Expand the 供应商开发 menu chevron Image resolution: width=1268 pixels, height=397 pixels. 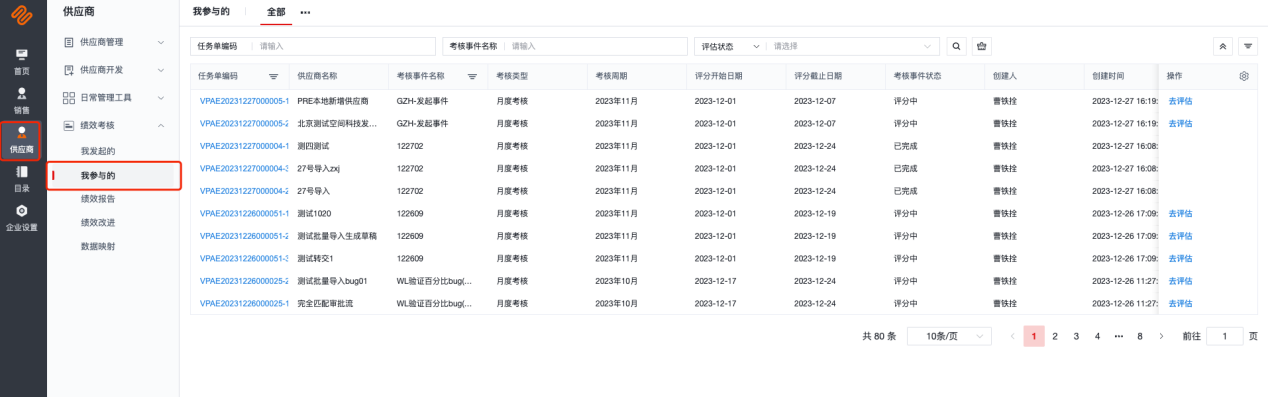coord(161,70)
